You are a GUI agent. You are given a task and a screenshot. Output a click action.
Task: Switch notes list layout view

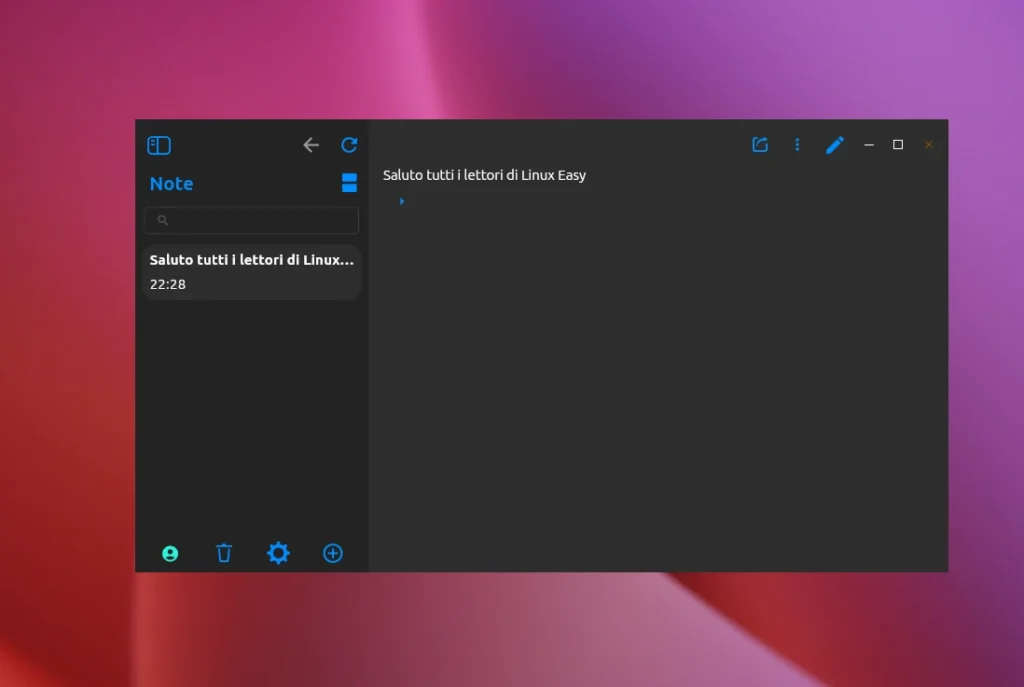tap(349, 182)
